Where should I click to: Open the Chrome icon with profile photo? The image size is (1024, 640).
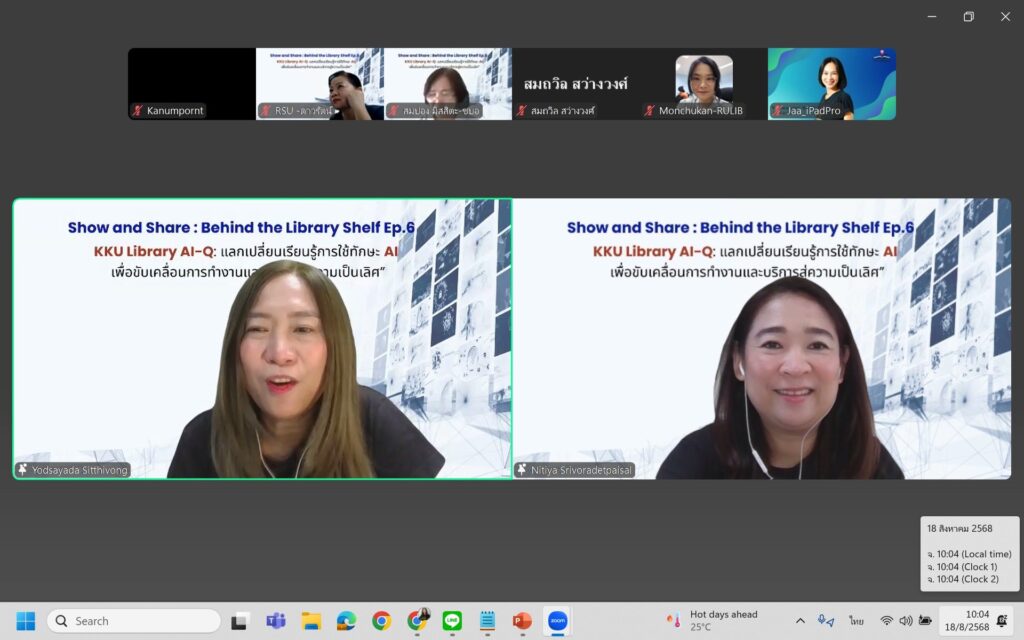click(417, 621)
